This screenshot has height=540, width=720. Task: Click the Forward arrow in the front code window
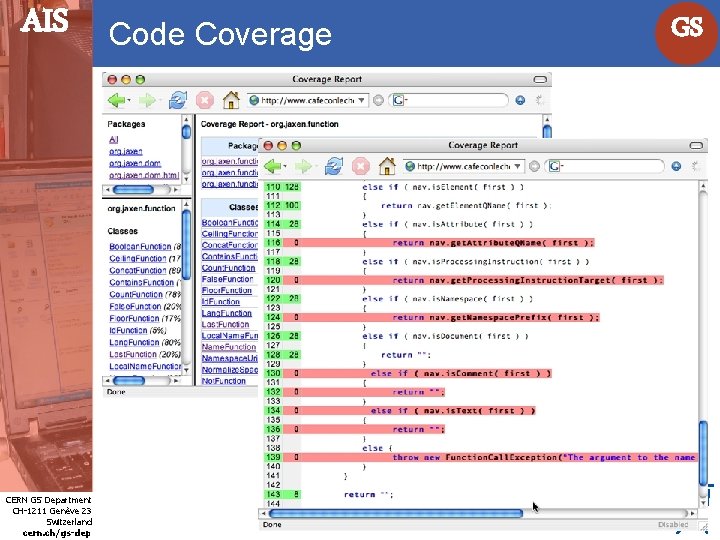coord(303,166)
